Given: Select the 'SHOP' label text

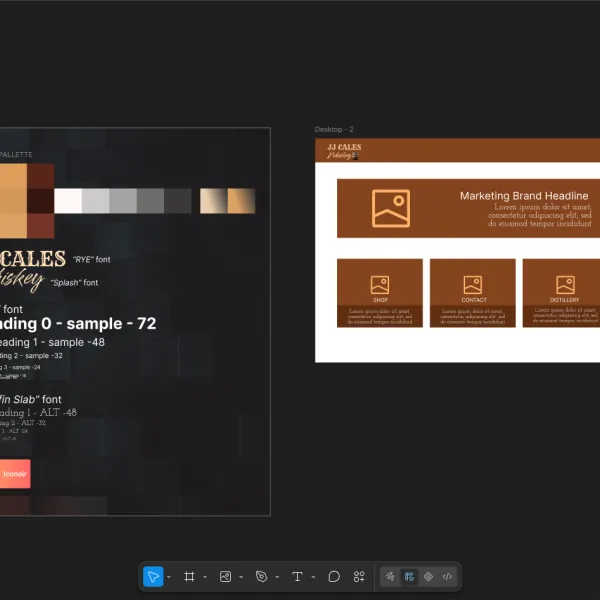Looking at the screenshot, I should click(380, 300).
